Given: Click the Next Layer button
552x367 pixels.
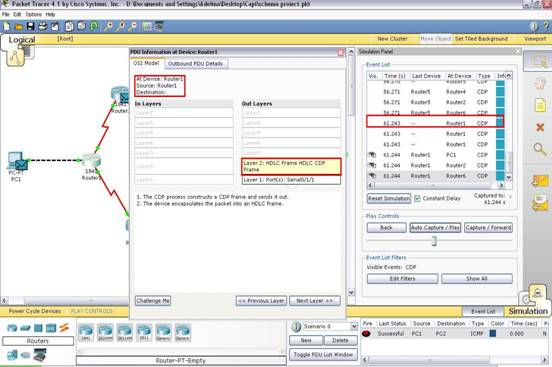Looking at the screenshot, I should [x=315, y=301].
